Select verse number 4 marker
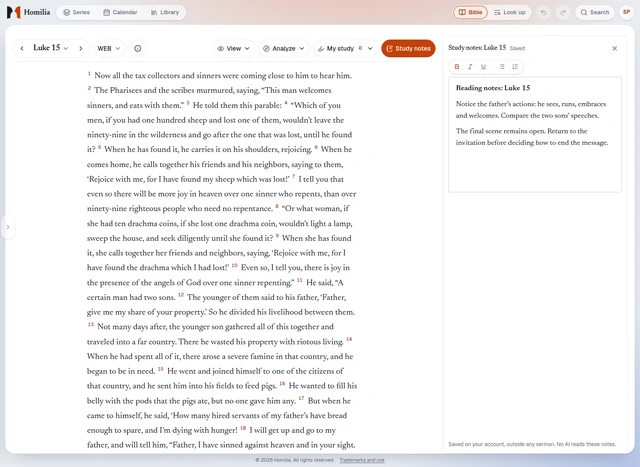The width and height of the screenshot is (640, 467). pyautogui.click(x=286, y=103)
